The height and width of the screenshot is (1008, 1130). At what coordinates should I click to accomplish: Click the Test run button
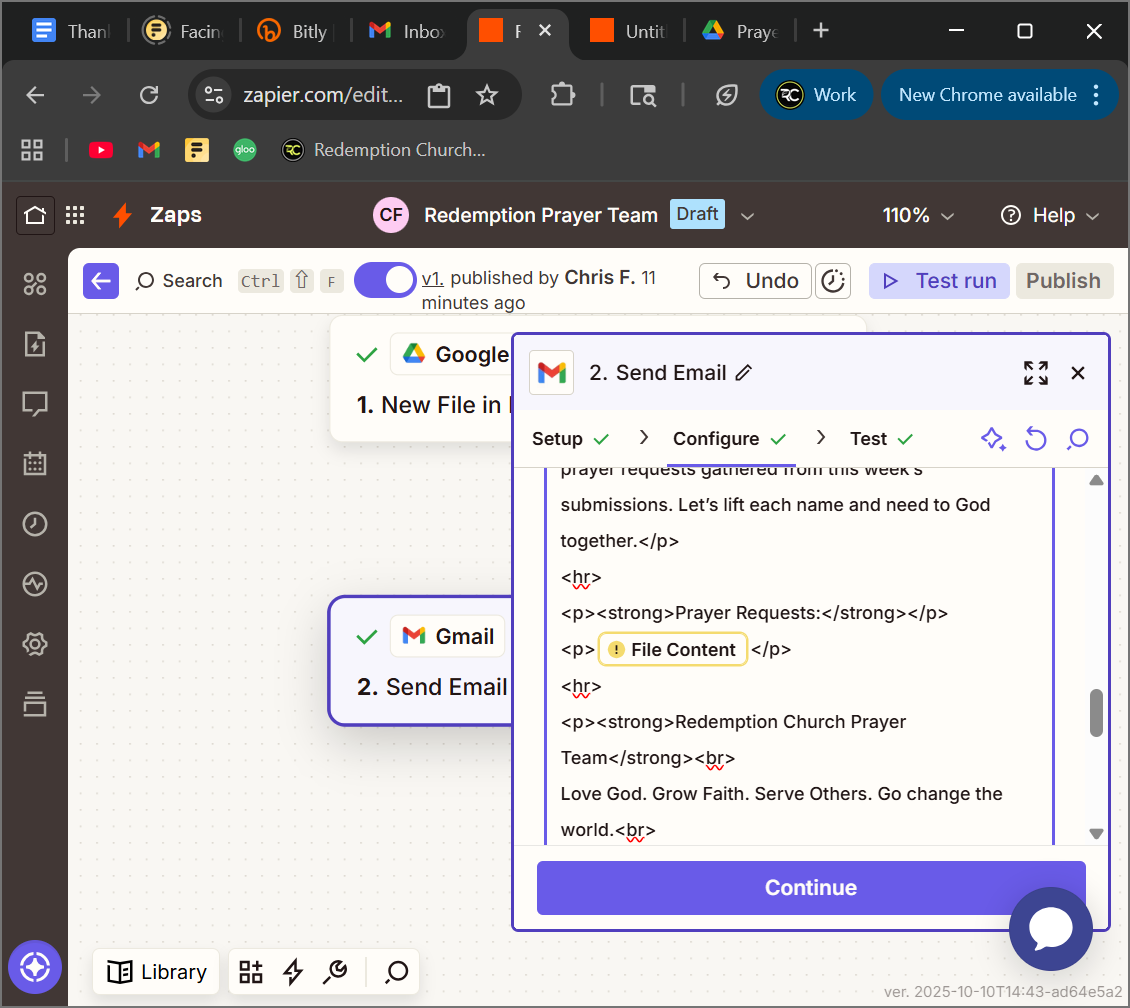tap(939, 281)
